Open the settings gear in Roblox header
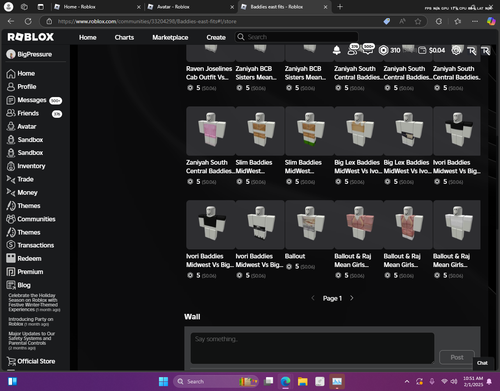500x391 pixels. (x=456, y=50)
